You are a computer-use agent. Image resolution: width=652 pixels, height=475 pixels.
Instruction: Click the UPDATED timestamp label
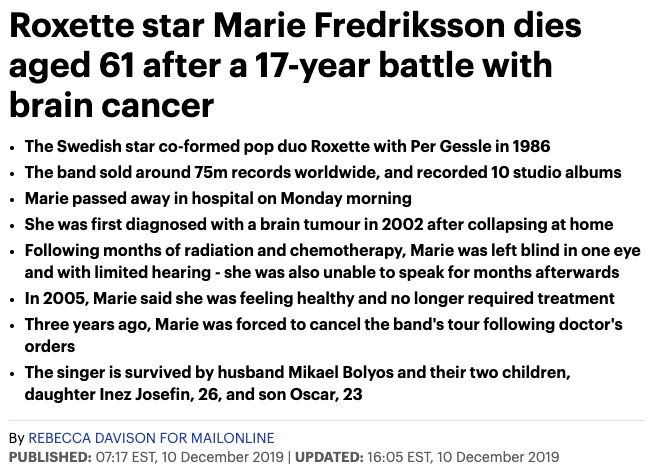pos(330,457)
